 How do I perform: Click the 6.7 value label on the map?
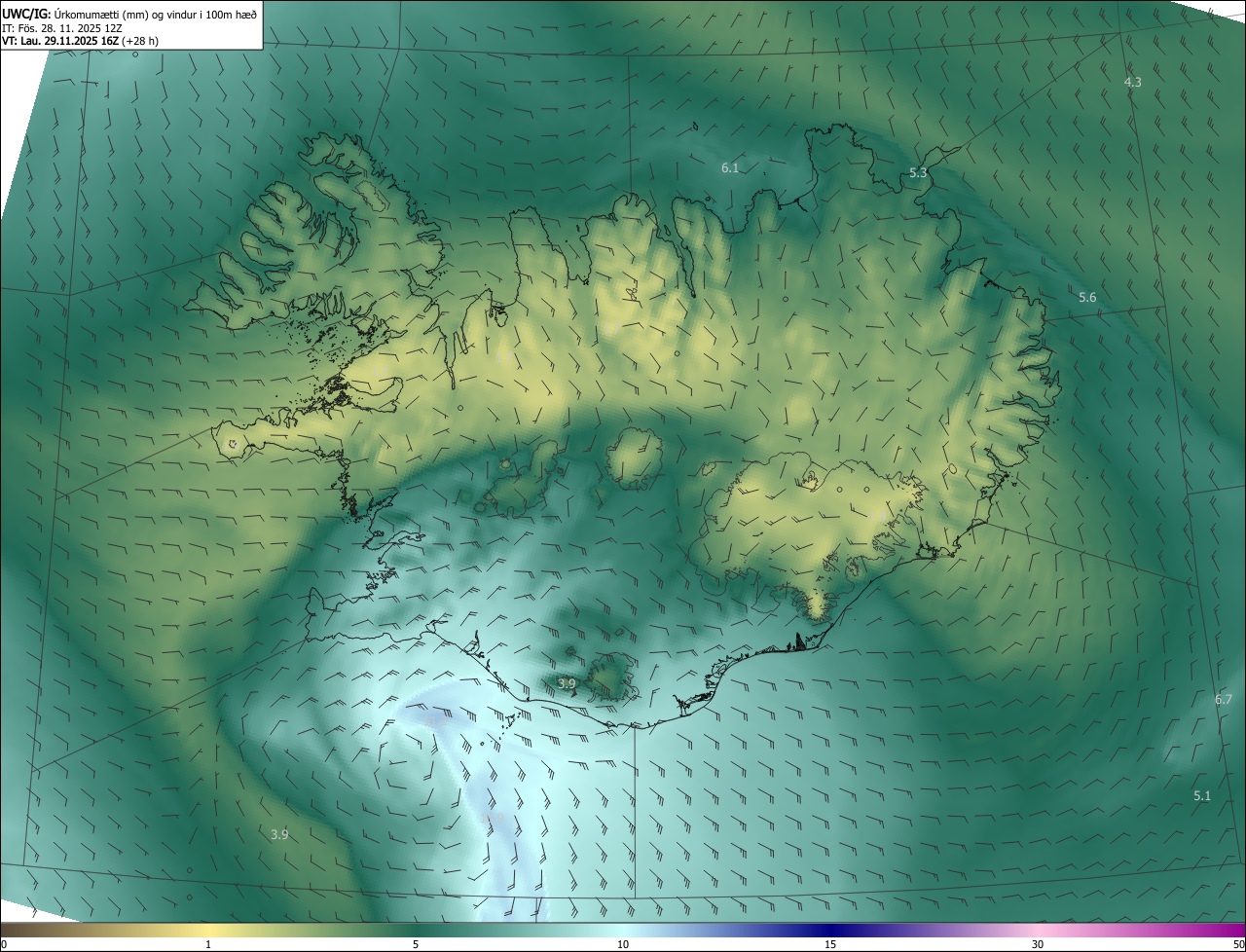click(x=1224, y=700)
